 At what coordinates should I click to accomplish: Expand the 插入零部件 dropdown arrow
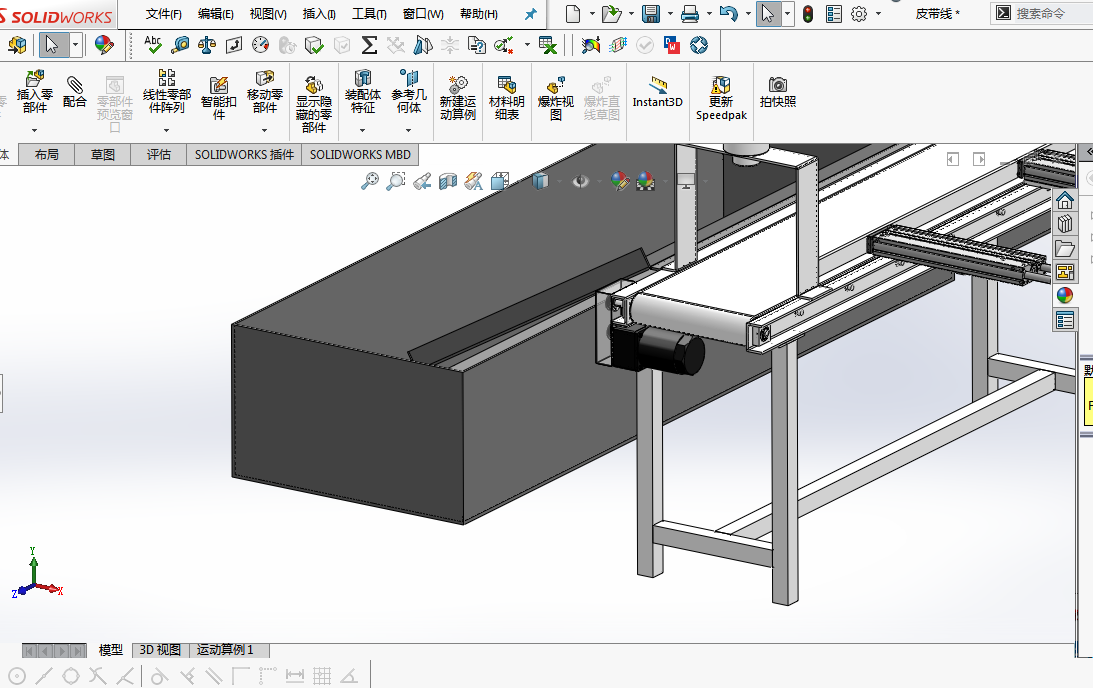34,130
